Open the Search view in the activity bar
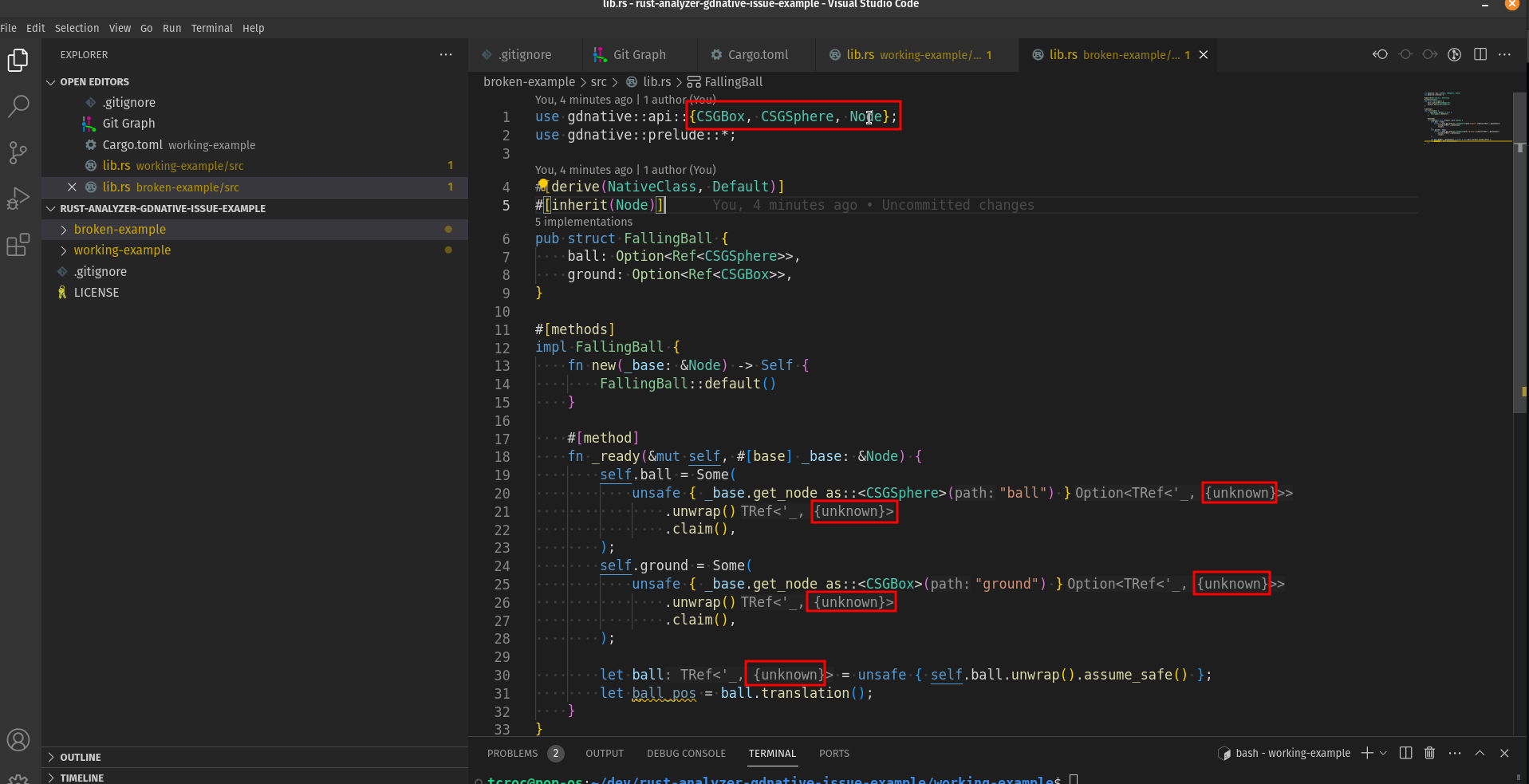1529x784 pixels. (18, 106)
